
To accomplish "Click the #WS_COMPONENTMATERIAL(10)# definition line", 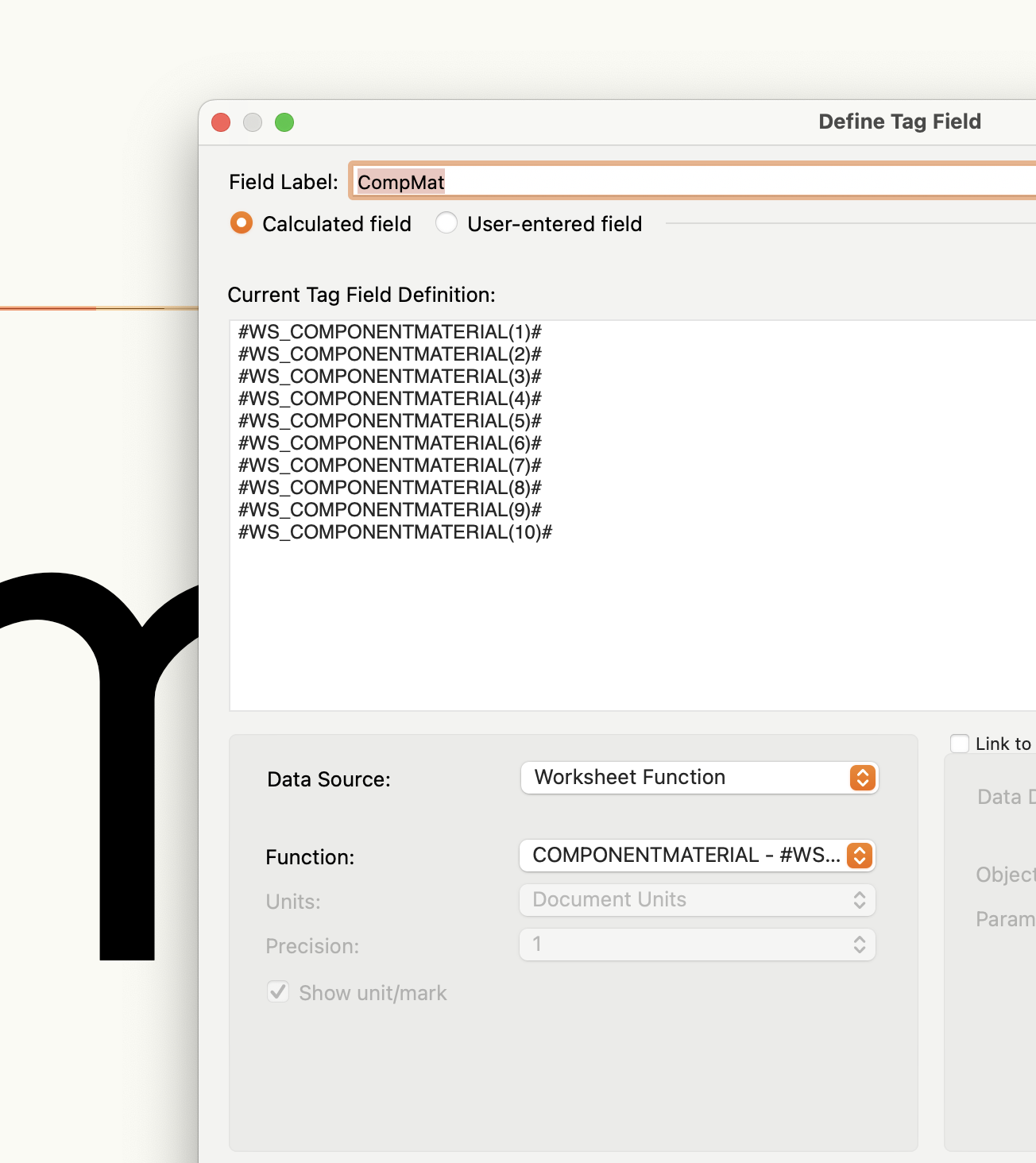I will (395, 532).
